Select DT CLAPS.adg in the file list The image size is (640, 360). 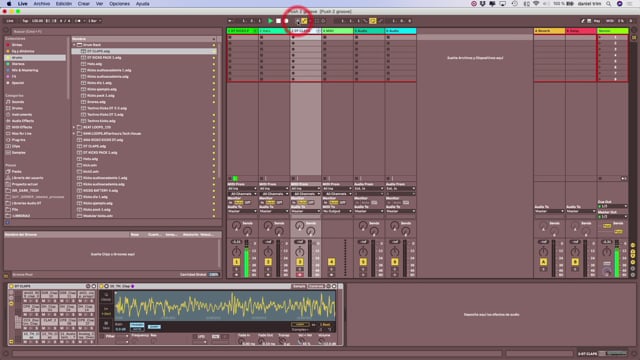pyautogui.click(x=144, y=51)
